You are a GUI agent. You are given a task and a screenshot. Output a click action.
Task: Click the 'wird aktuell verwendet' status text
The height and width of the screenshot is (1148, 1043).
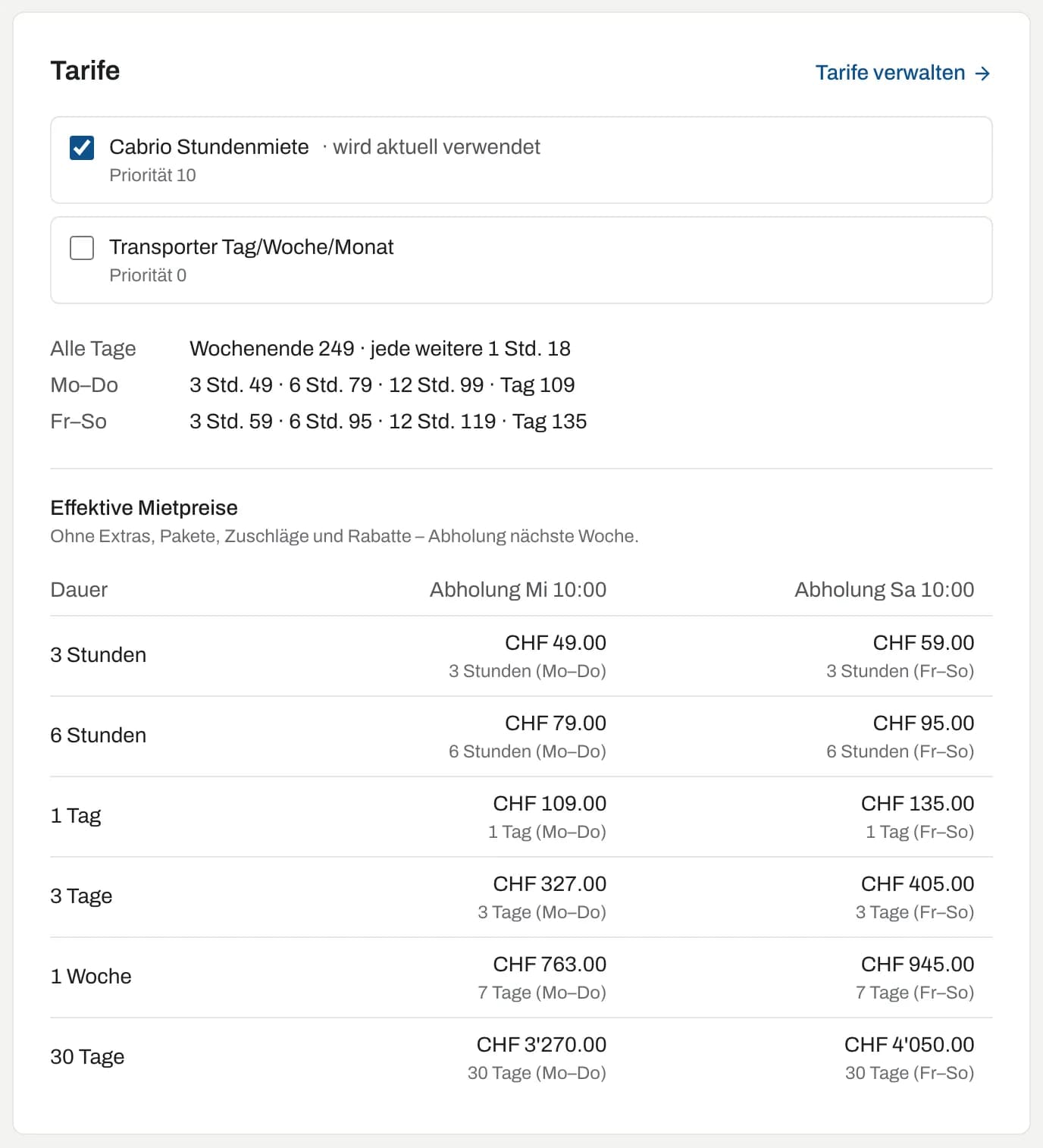[x=437, y=146]
